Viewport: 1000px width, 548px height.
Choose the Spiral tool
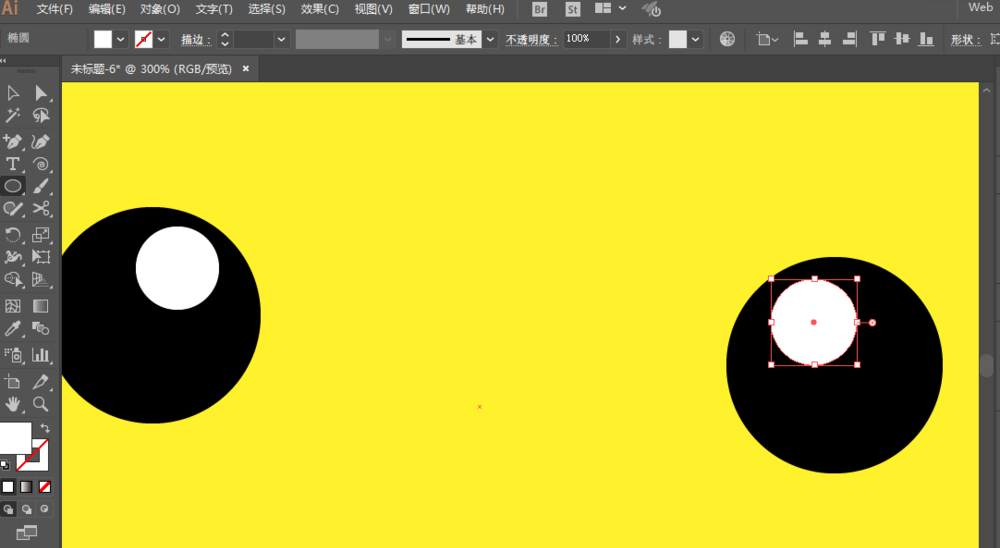point(41,164)
